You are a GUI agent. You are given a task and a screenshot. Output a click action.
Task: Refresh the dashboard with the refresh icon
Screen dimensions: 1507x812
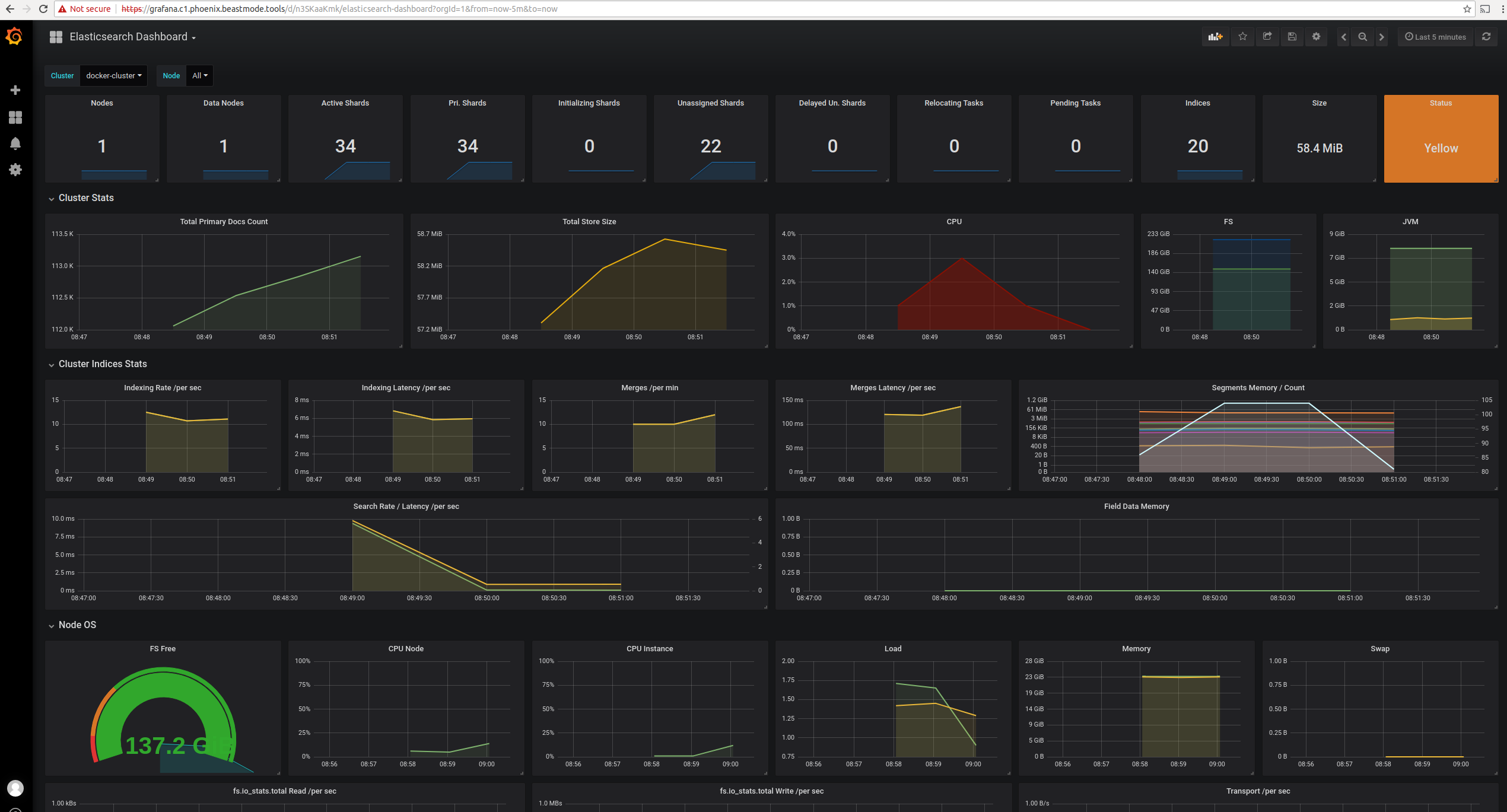coord(1486,37)
